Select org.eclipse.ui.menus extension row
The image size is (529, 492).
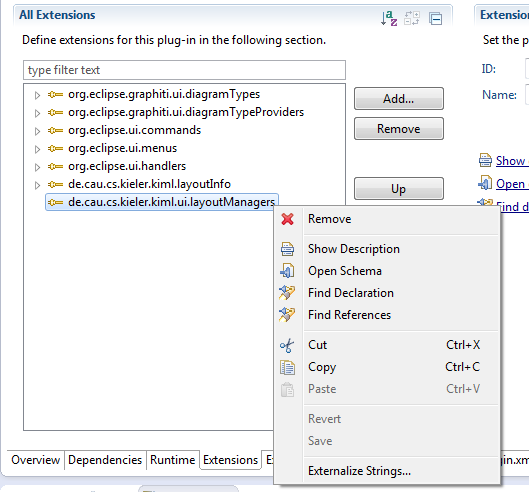tap(122, 148)
